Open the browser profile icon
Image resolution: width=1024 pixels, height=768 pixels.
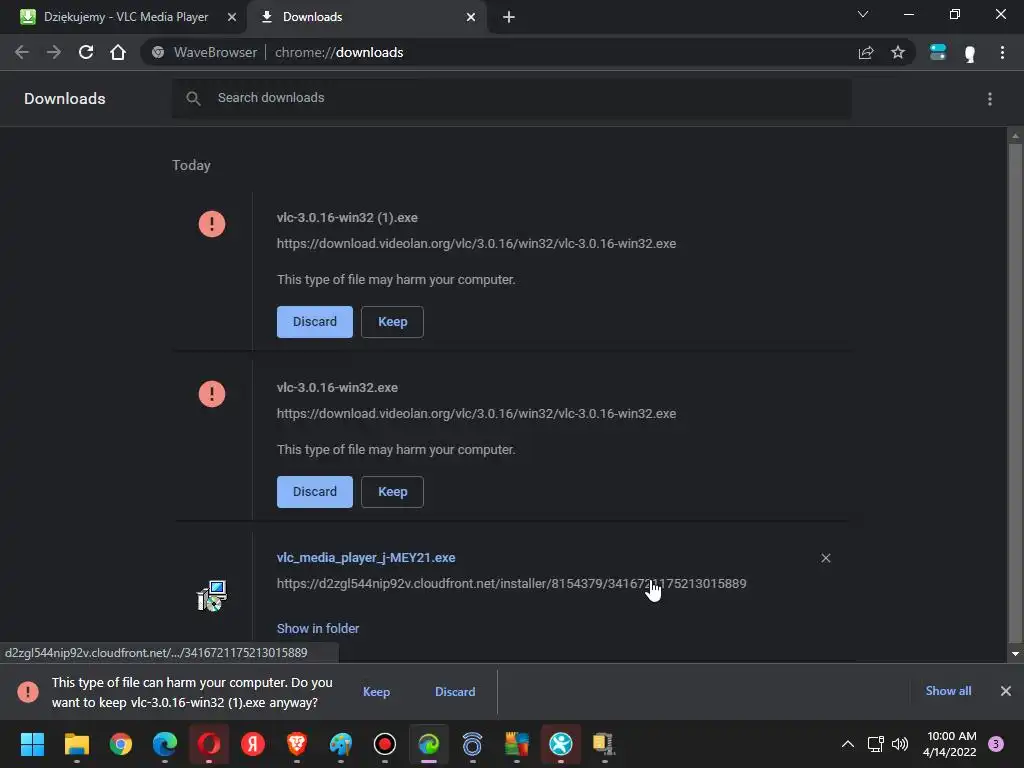(x=970, y=53)
